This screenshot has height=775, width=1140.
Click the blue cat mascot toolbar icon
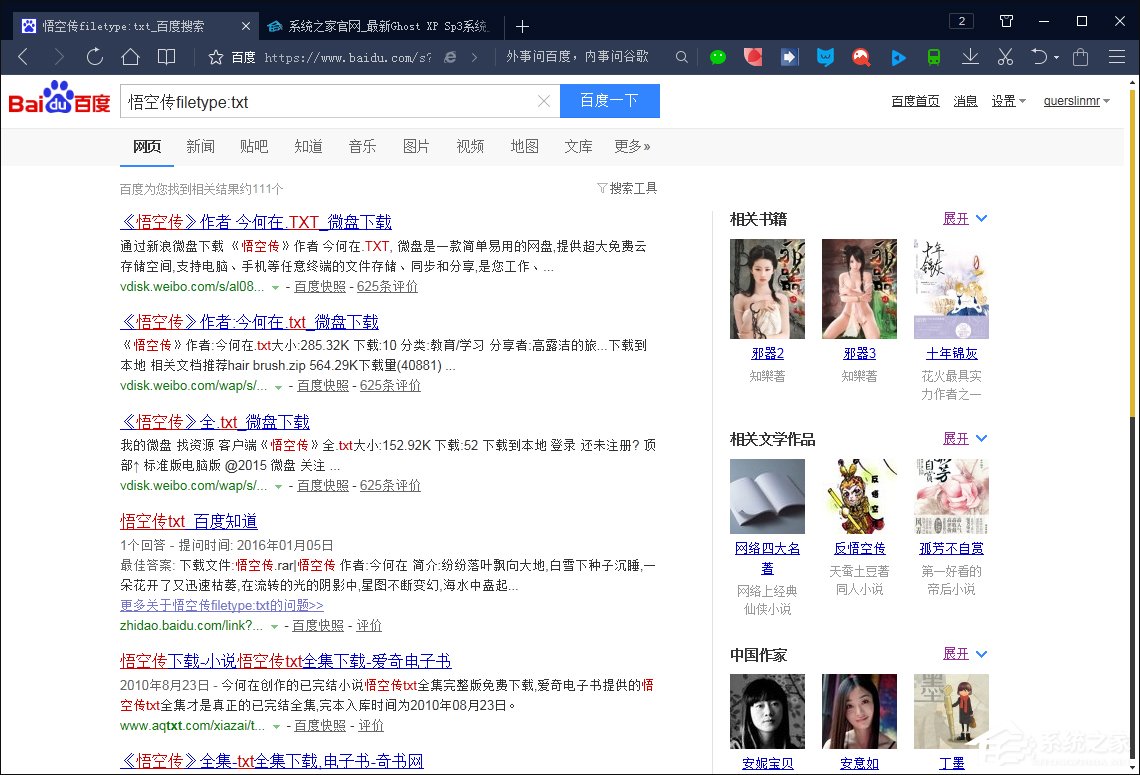(x=825, y=57)
